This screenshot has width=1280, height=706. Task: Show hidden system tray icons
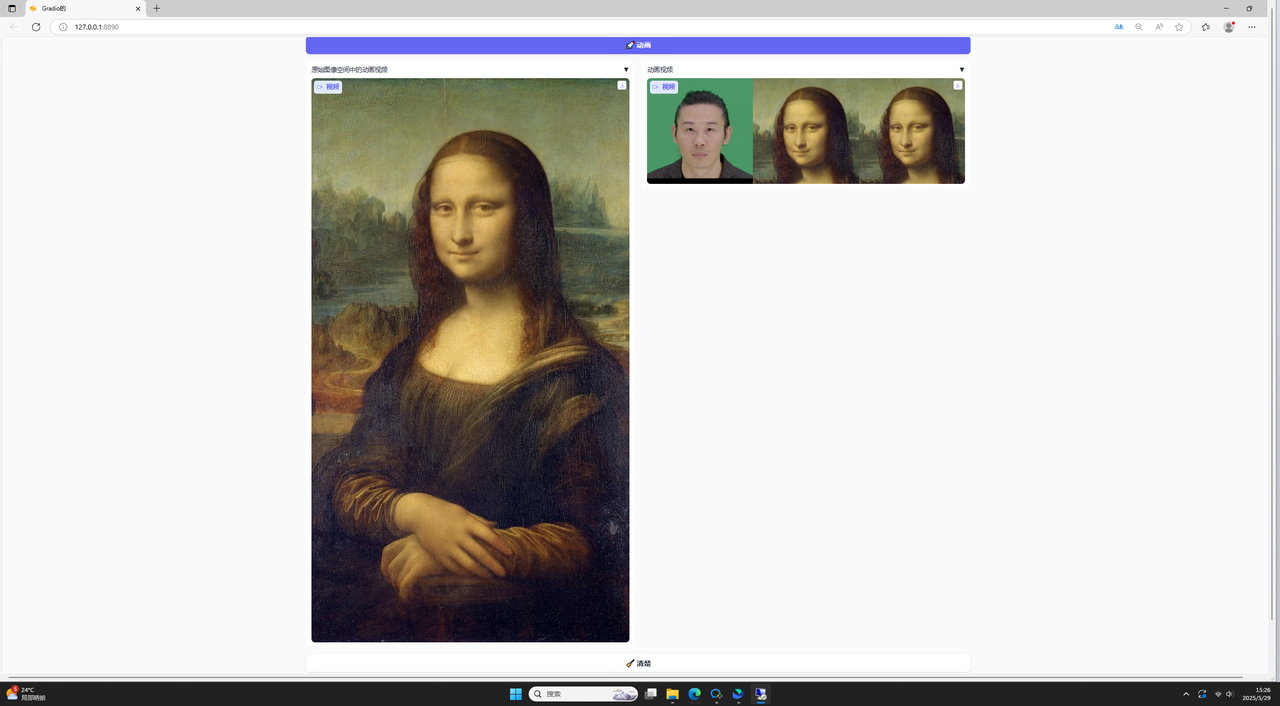pyautogui.click(x=1186, y=694)
